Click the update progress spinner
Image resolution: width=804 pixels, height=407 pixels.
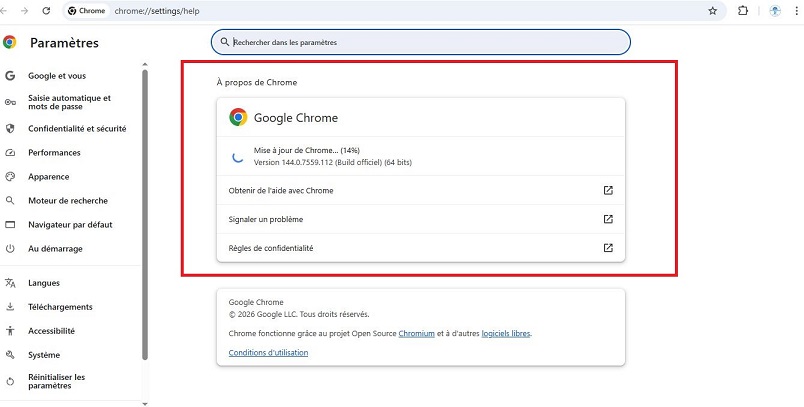(x=238, y=156)
